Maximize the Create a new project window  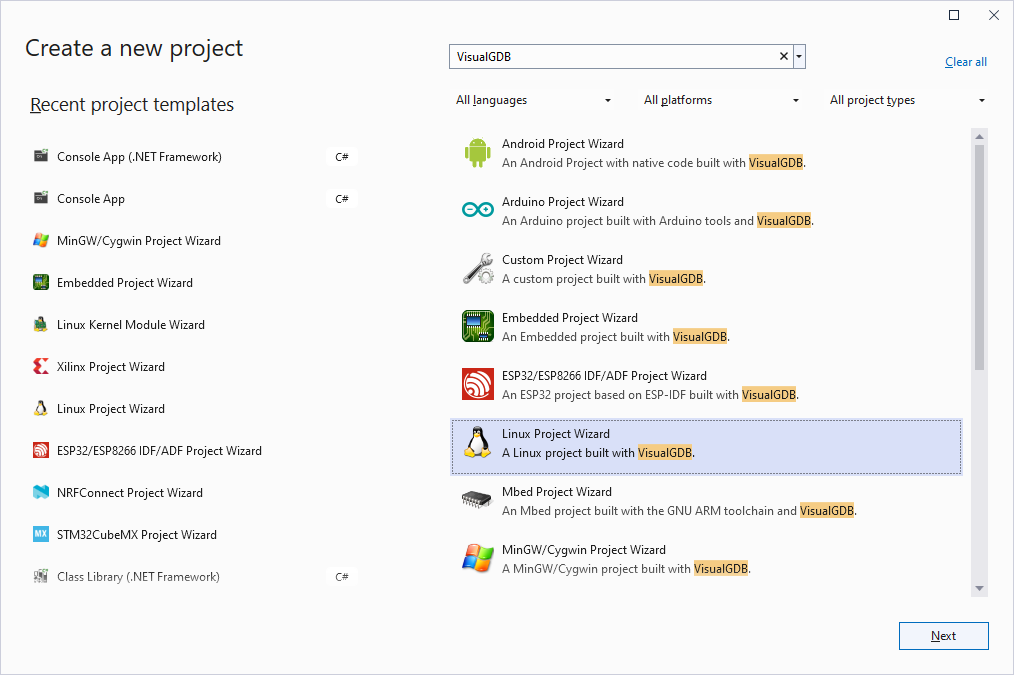(x=954, y=15)
